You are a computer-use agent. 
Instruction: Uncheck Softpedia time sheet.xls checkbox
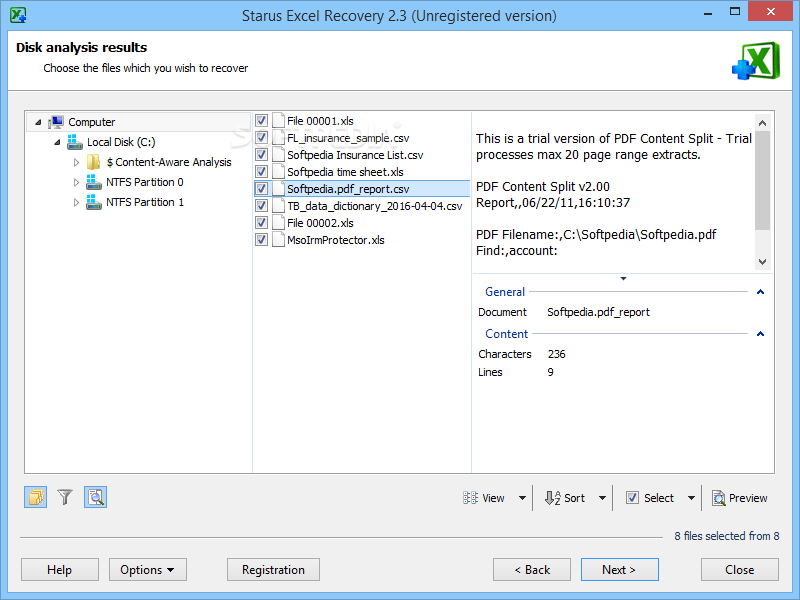(261, 171)
